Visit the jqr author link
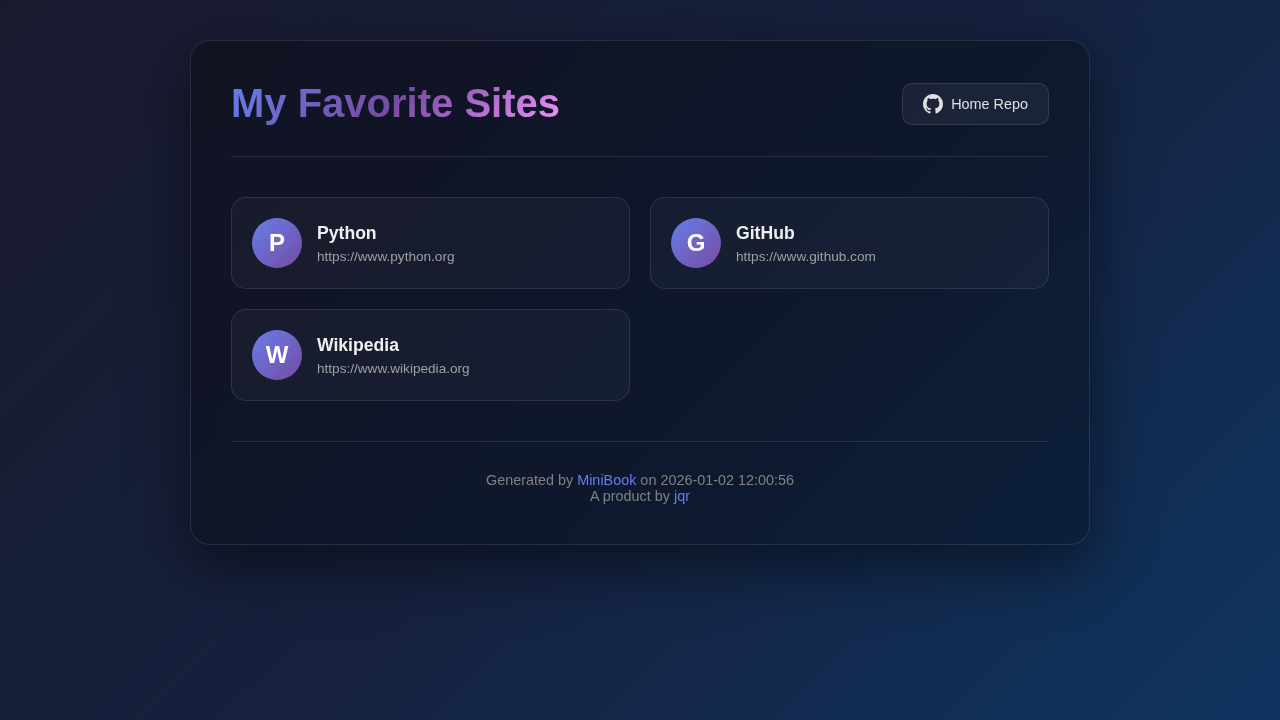The width and height of the screenshot is (1280, 720). [x=682, y=496]
